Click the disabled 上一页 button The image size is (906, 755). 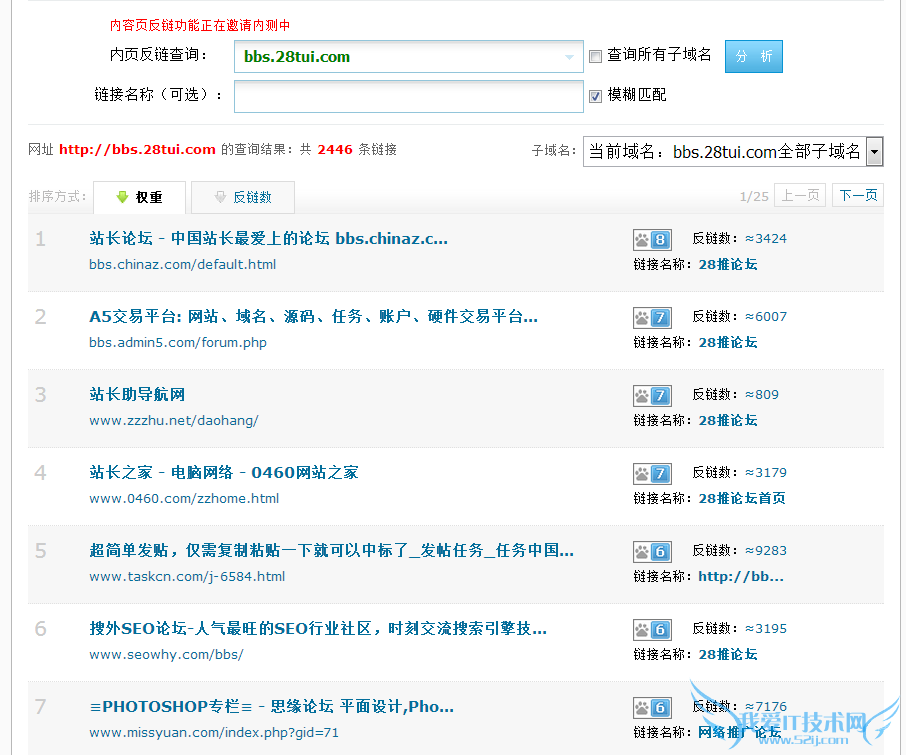click(x=800, y=195)
